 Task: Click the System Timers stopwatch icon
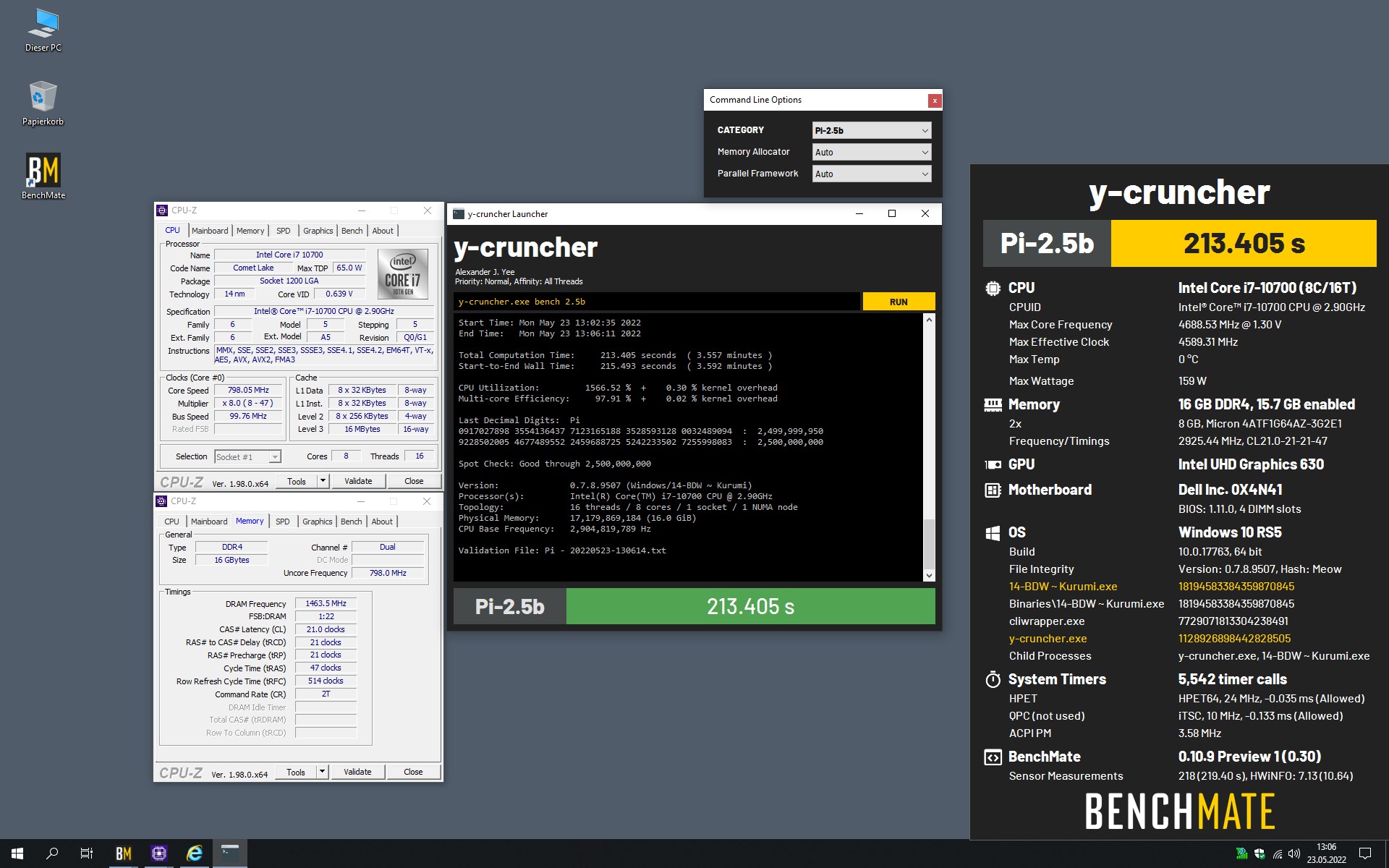(993, 679)
